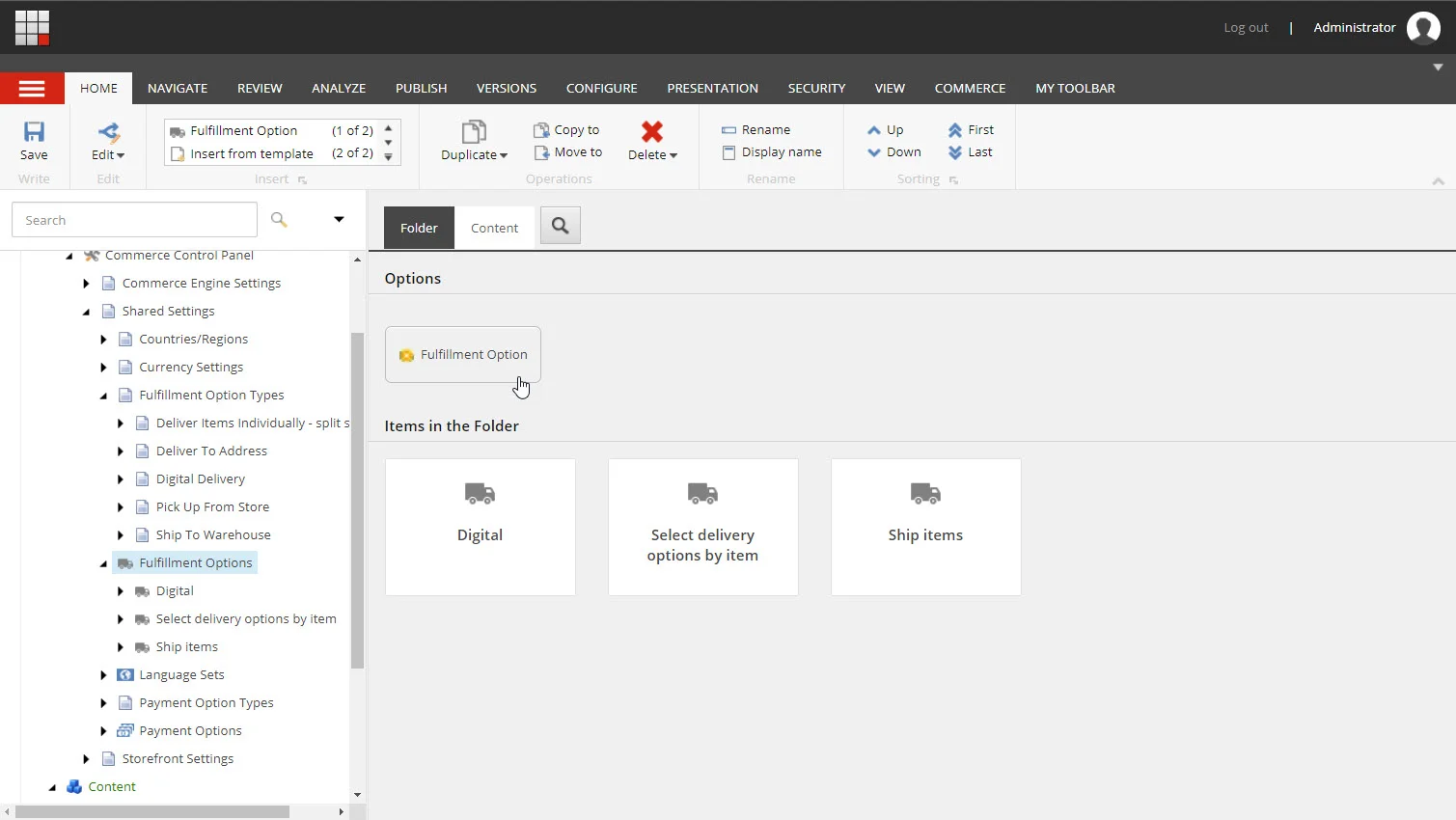The width and height of the screenshot is (1456, 820).
Task: Expand the Payment Option Types node
Action: (x=103, y=703)
